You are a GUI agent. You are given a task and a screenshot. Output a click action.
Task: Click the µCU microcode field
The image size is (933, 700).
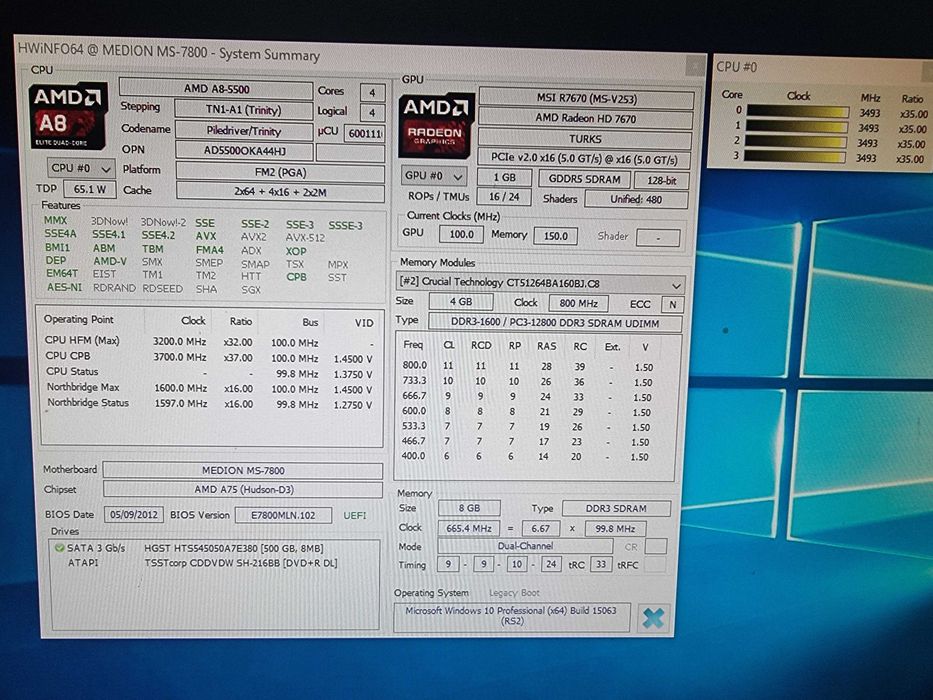(365, 133)
